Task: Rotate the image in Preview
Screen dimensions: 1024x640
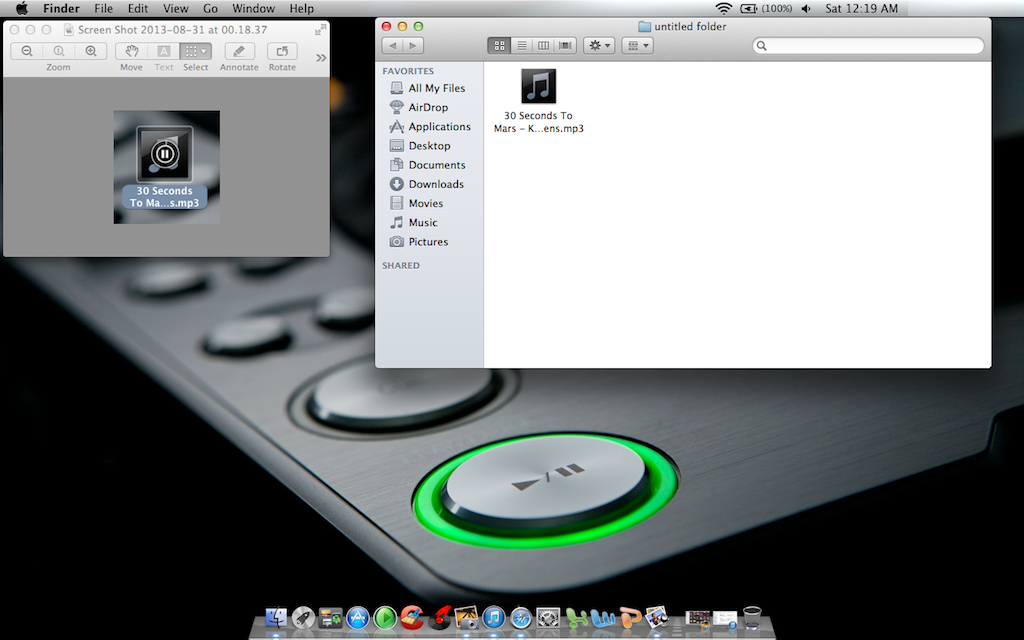Action: point(282,51)
